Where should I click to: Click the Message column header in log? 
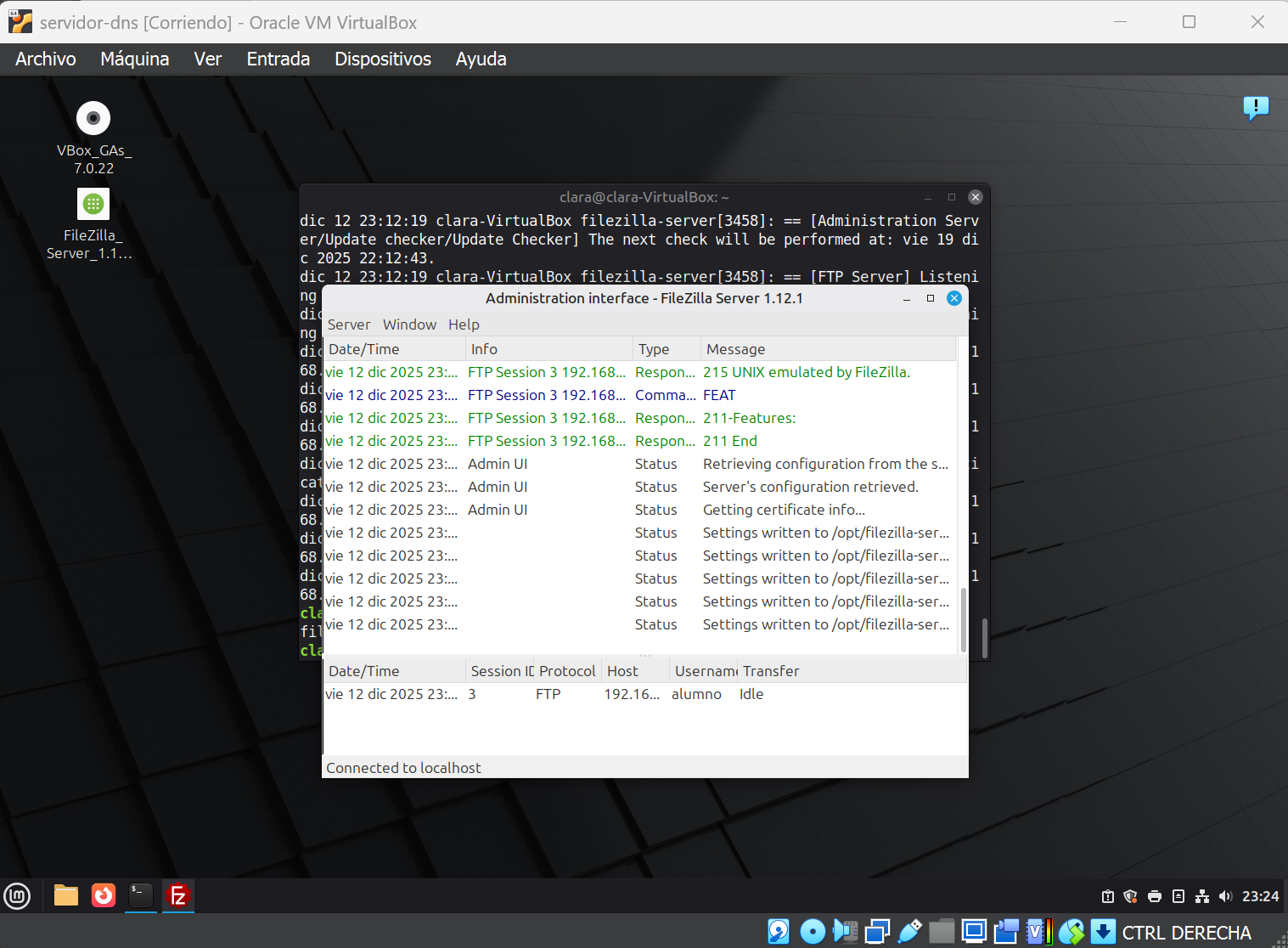tap(735, 349)
